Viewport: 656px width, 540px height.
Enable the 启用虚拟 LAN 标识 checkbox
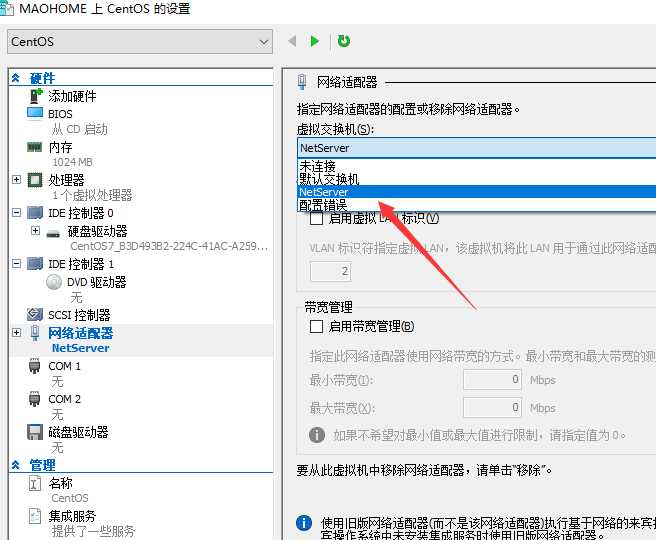(x=316, y=218)
